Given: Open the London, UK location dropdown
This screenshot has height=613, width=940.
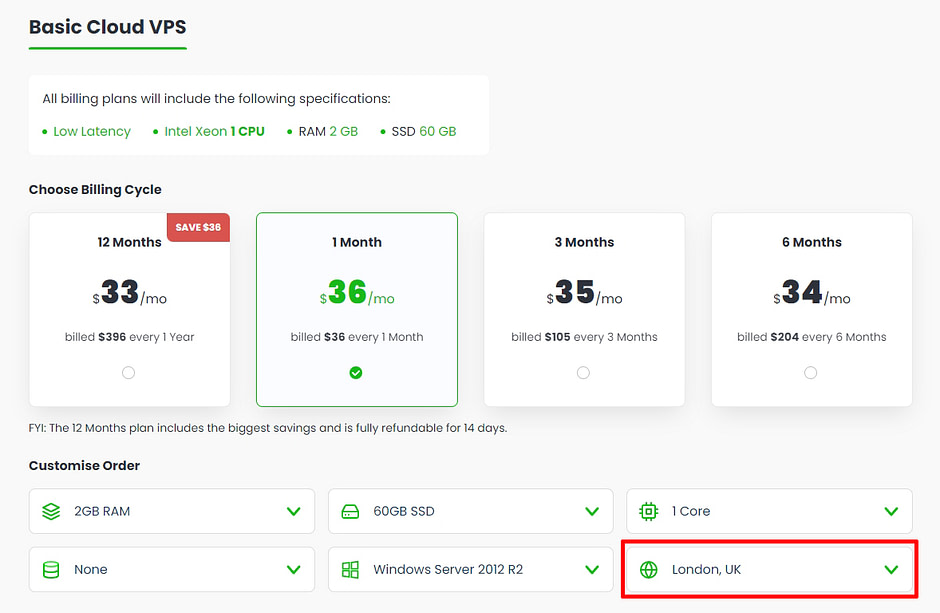Looking at the screenshot, I should coord(891,570).
